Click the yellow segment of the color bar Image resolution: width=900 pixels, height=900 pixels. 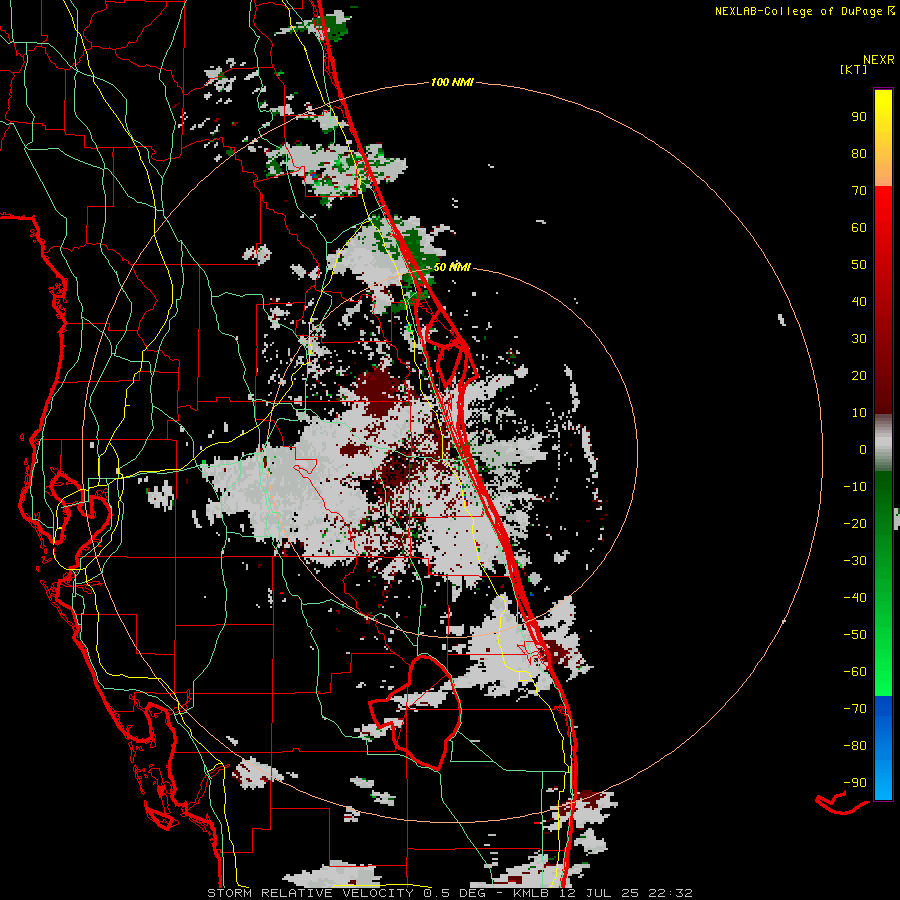tap(883, 138)
